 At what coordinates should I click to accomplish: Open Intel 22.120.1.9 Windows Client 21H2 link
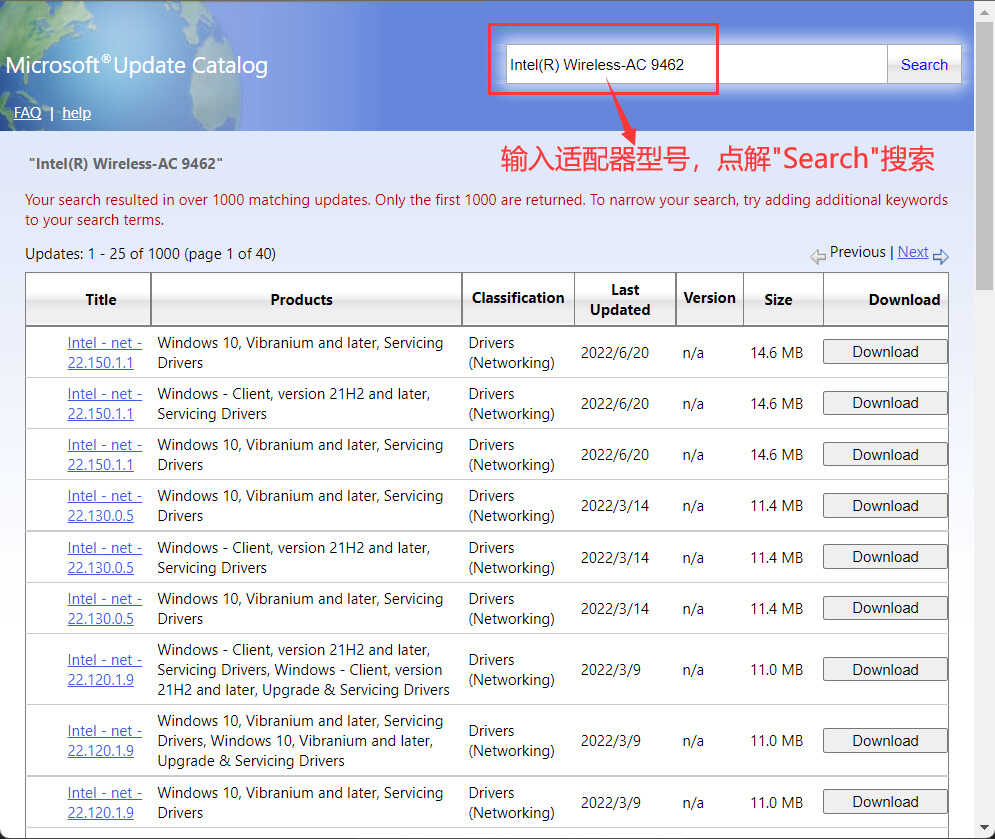105,670
